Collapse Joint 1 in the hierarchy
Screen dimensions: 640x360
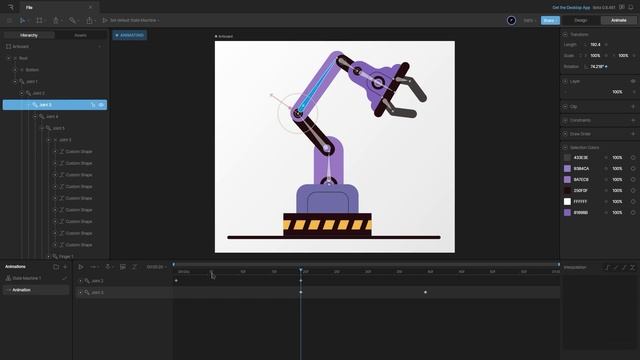pos(16,82)
